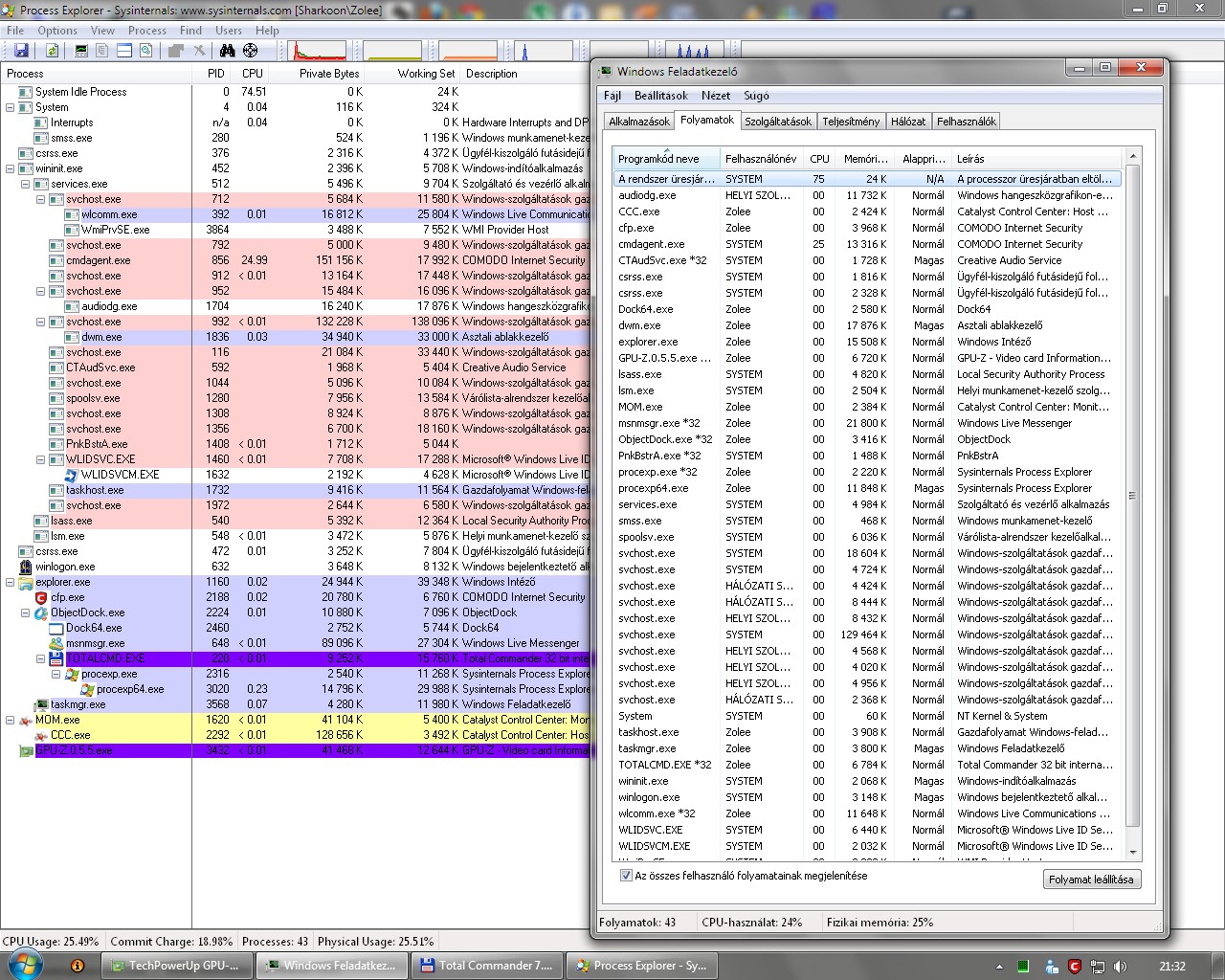
Task: Open the Beállítások menu in Feladatkezelő
Action: click(x=661, y=96)
